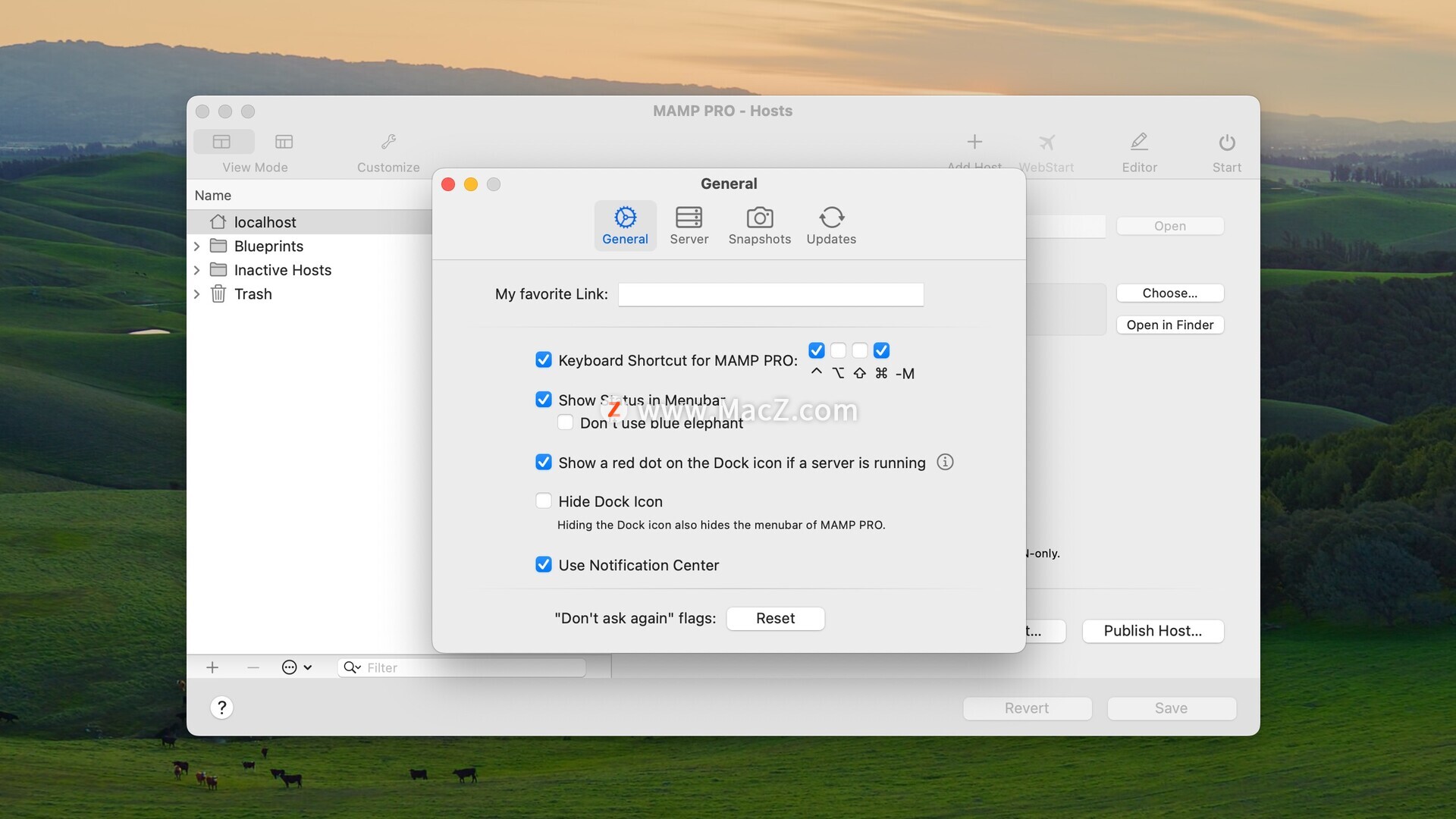Click the Start power icon
Viewport: 1456px width, 819px height.
[1227, 143]
